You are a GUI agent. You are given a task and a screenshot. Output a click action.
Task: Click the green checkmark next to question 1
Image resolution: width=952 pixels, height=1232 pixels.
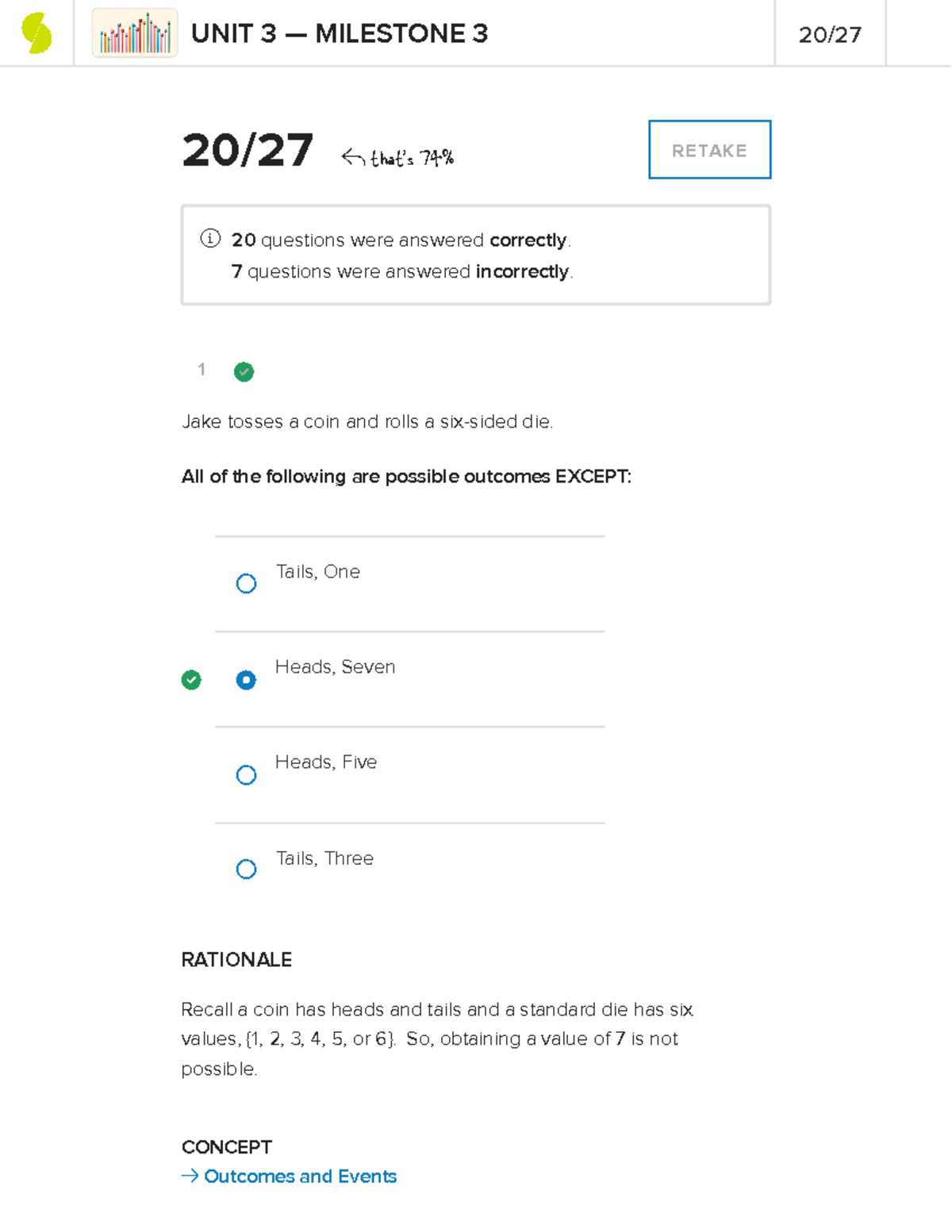pos(244,371)
